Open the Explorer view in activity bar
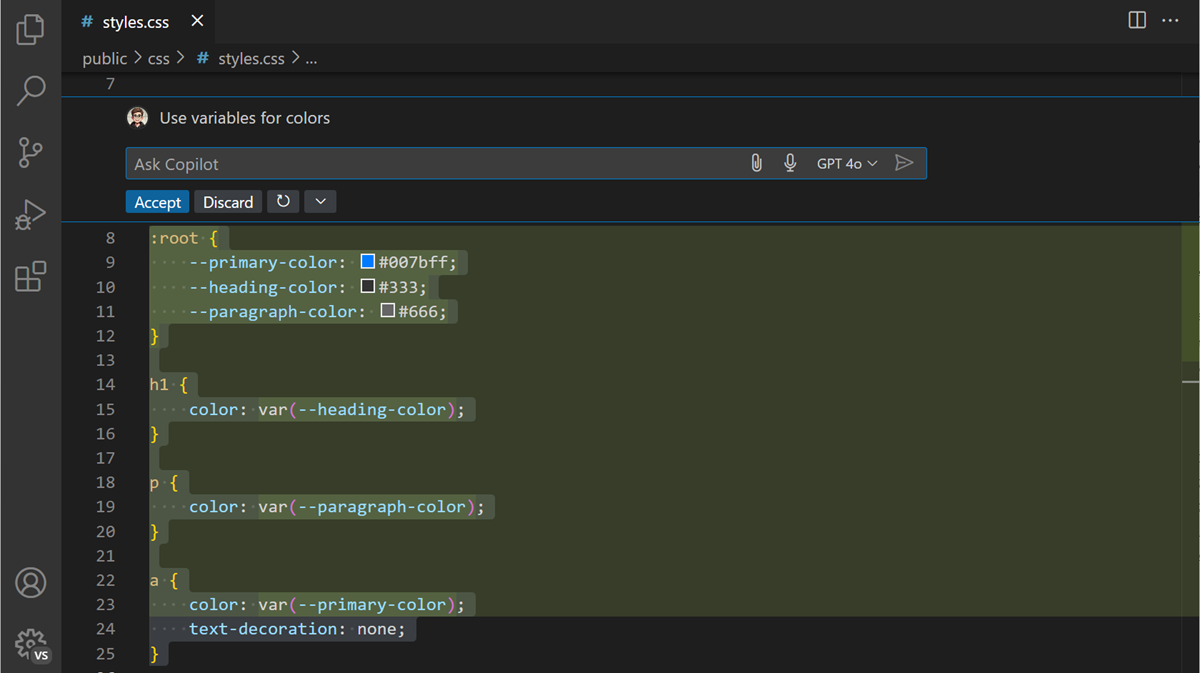The image size is (1200, 673). pos(30,29)
